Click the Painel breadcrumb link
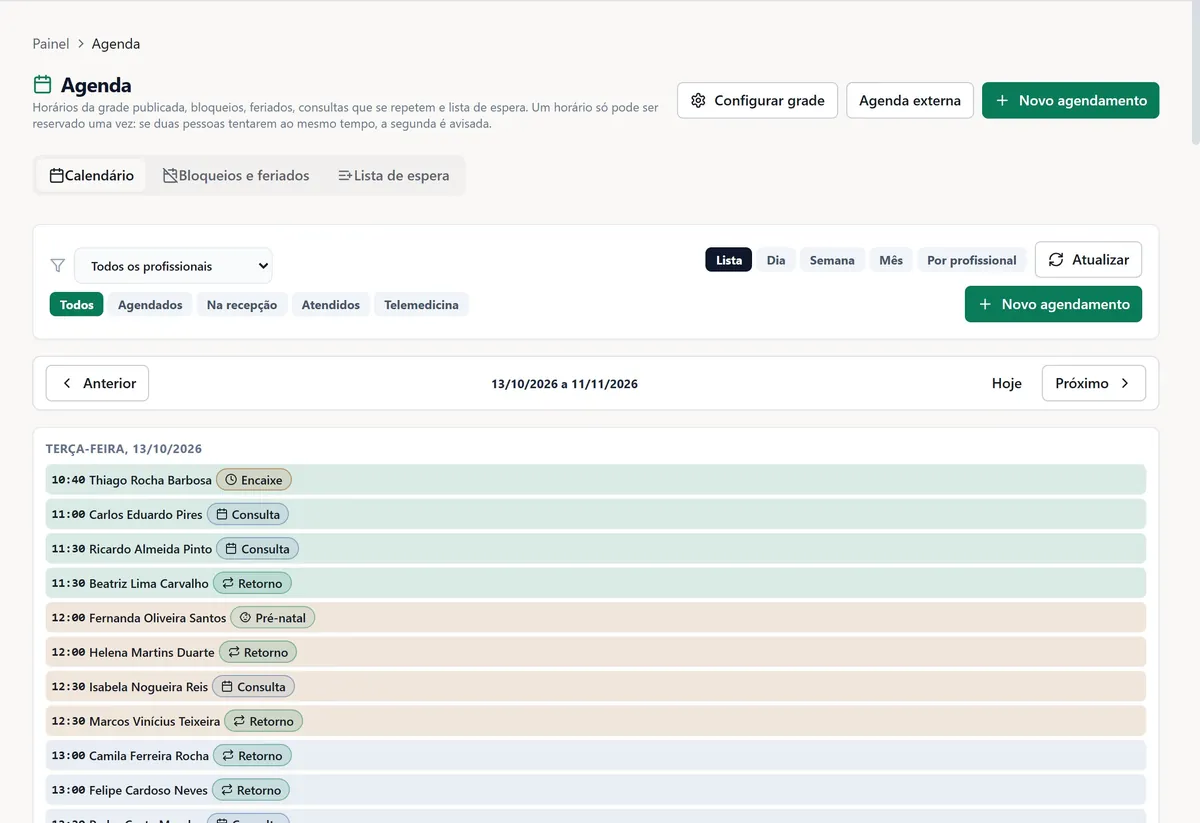1200x823 pixels. pyautogui.click(x=51, y=44)
